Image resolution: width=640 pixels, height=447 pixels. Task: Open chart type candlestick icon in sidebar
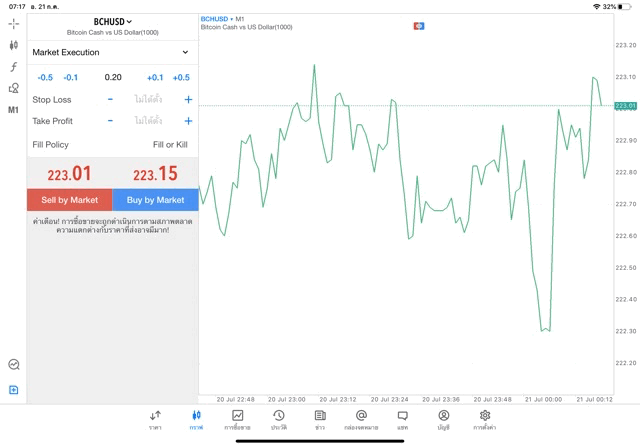click(13, 45)
